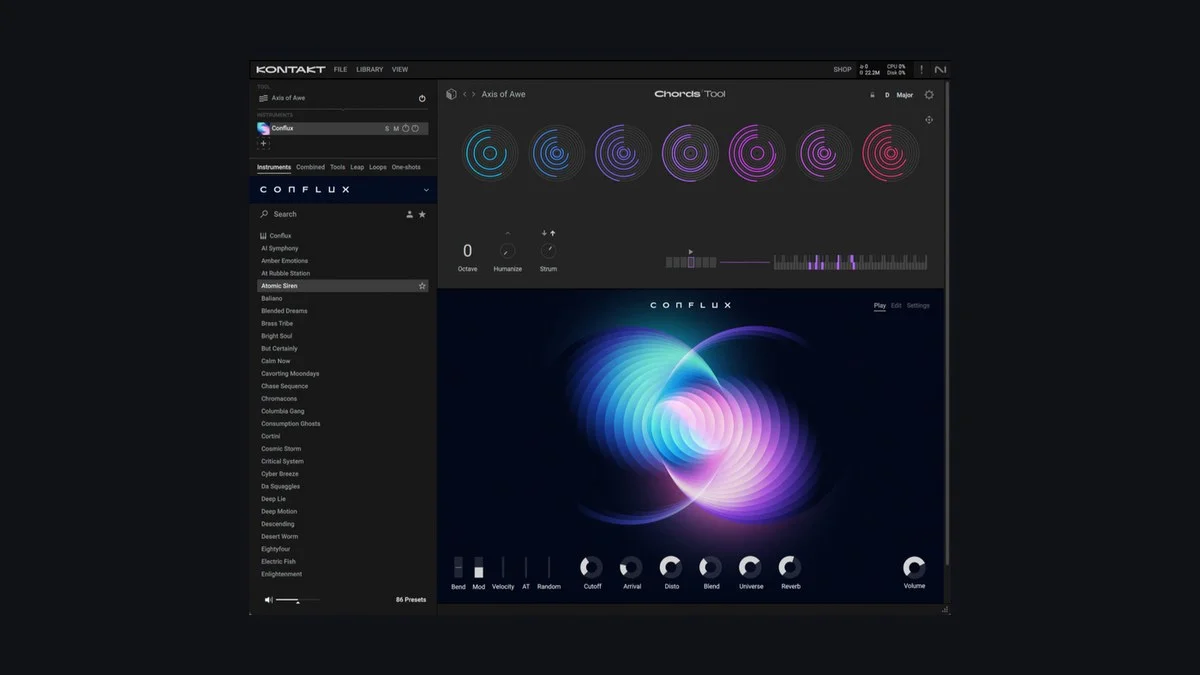Favorite the Atomic Siren preset star
Viewport: 1200px width, 675px height.
(x=422, y=286)
